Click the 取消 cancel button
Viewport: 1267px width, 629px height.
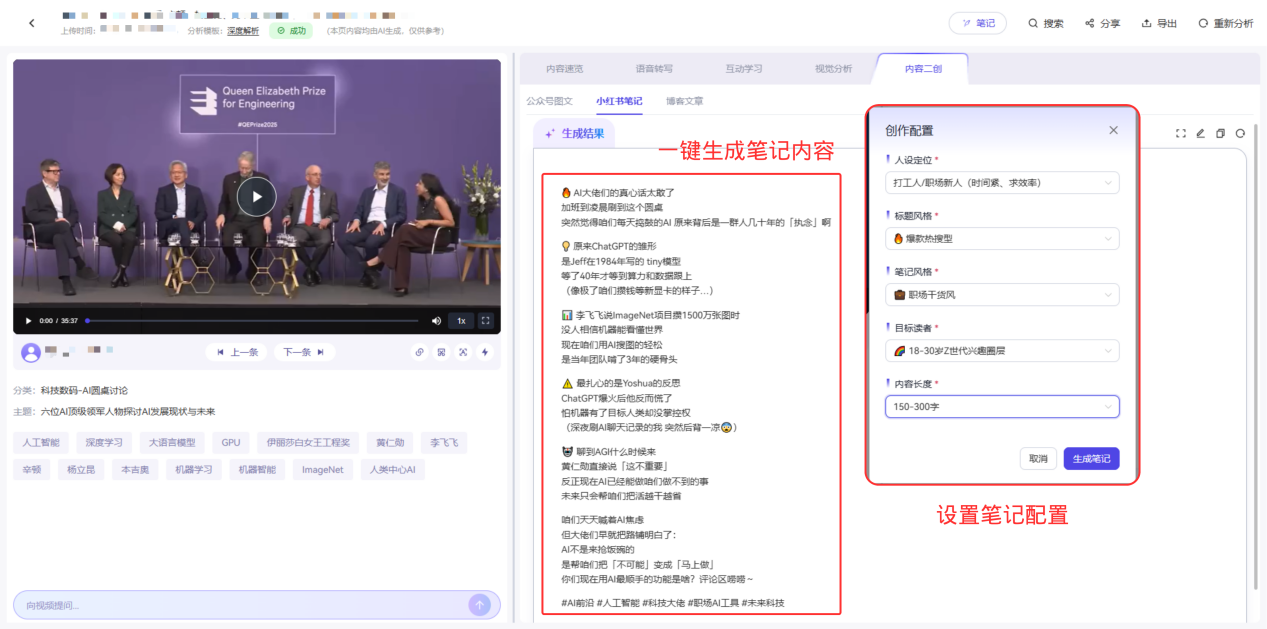(x=1037, y=458)
